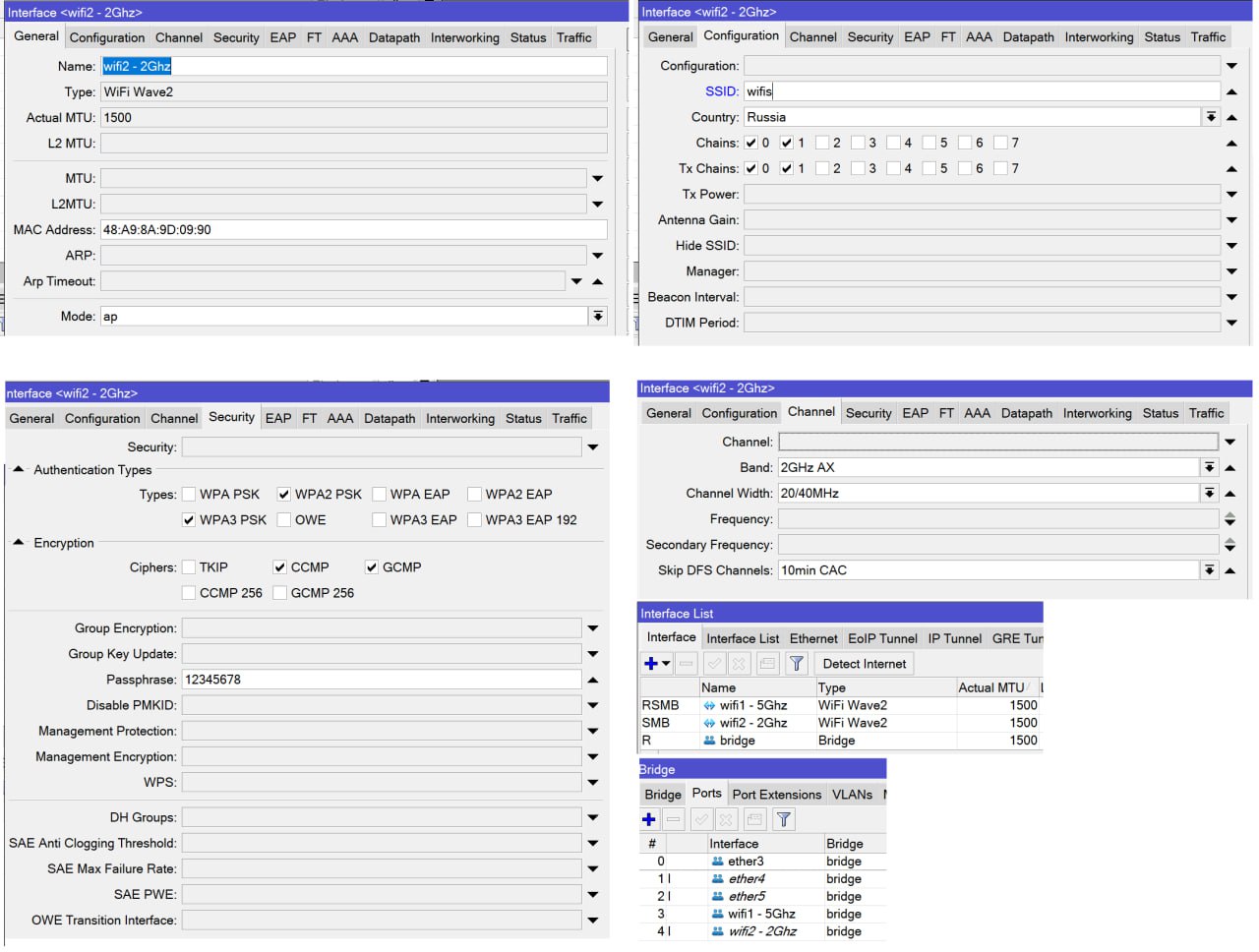Screen dimensions: 1259x952
Task: Open the Band dropdown showing 2GHz AX
Action: pyautogui.click(x=1210, y=467)
